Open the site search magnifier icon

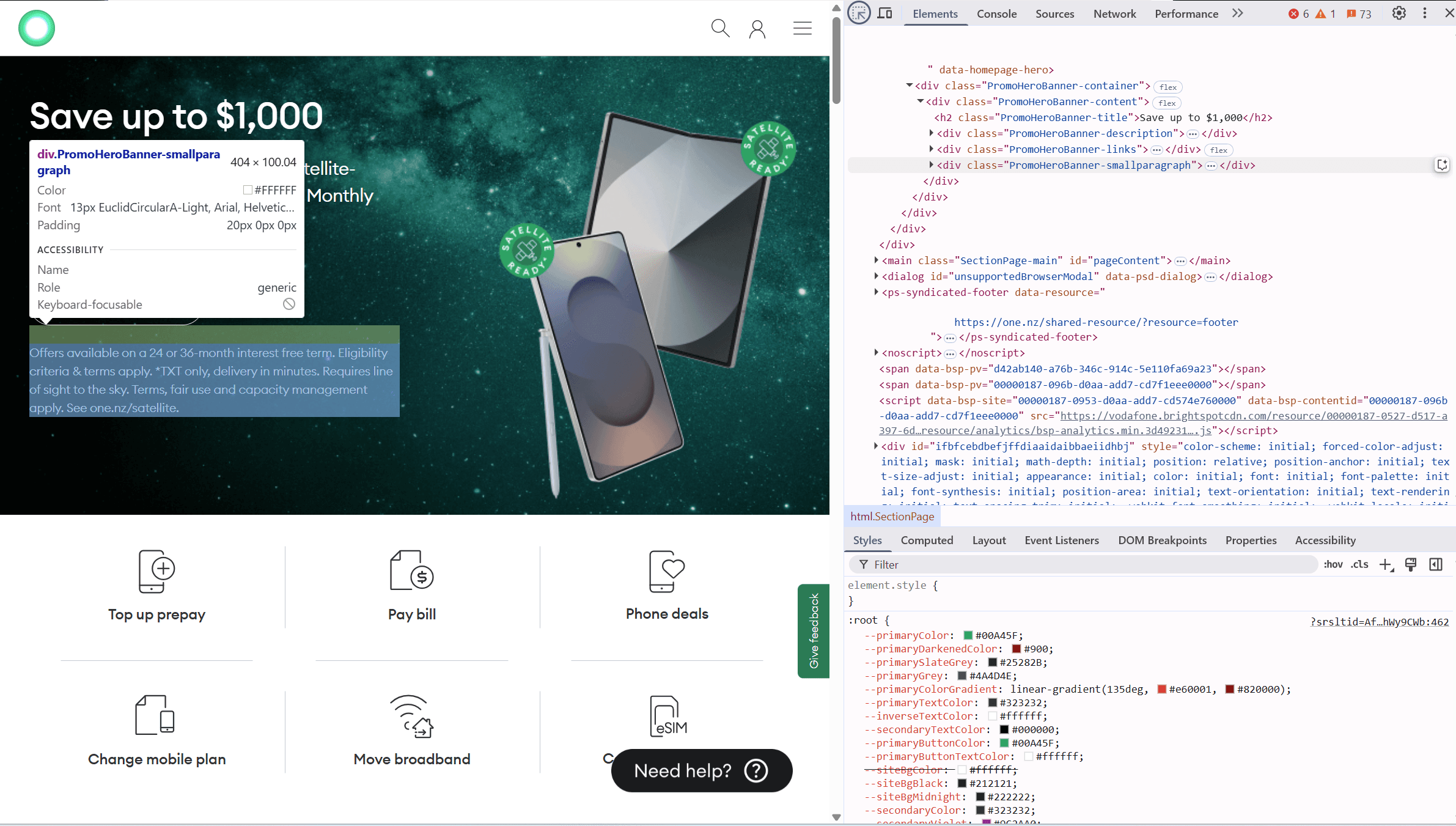coord(720,28)
